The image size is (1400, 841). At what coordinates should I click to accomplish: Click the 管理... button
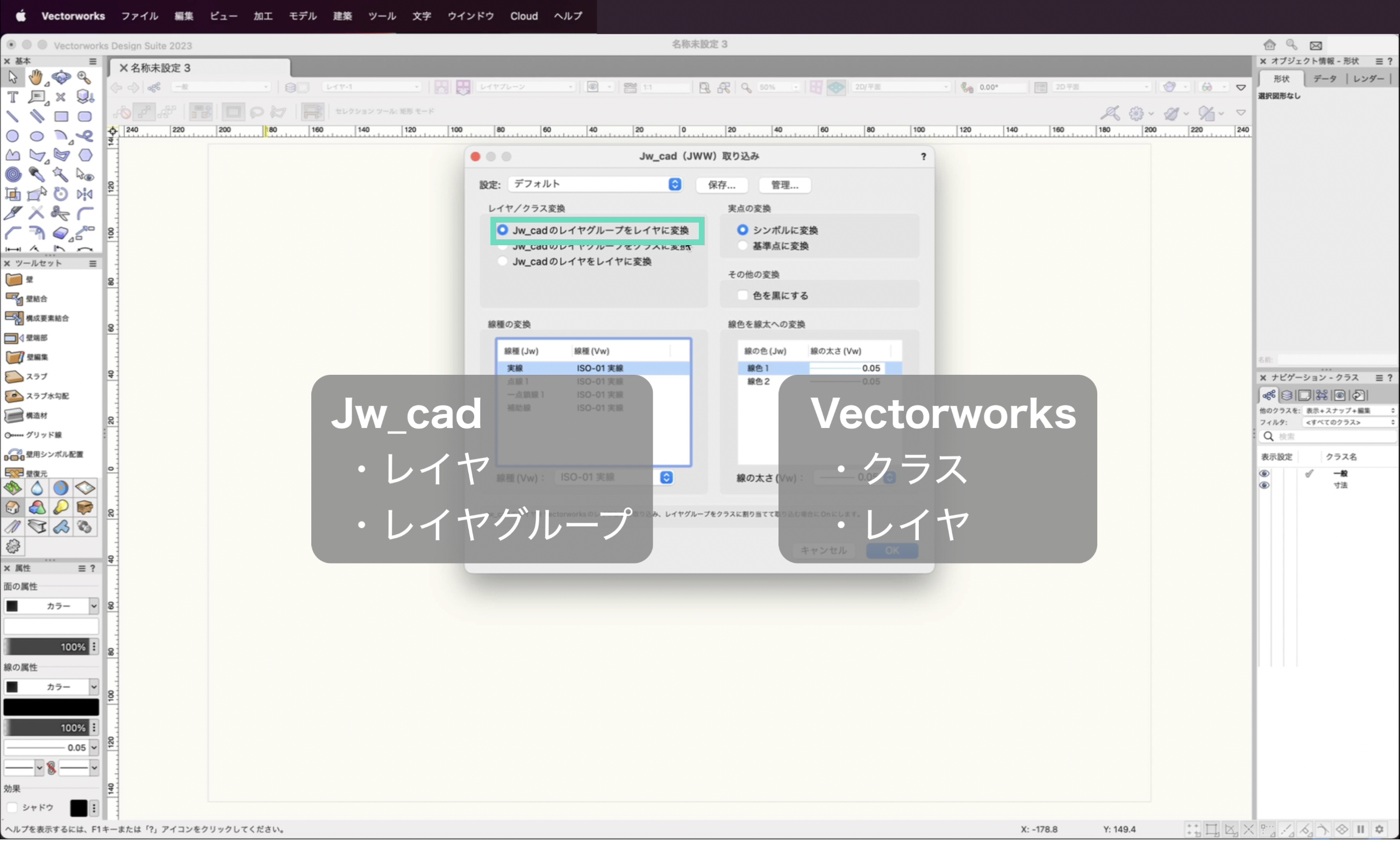[785, 185]
